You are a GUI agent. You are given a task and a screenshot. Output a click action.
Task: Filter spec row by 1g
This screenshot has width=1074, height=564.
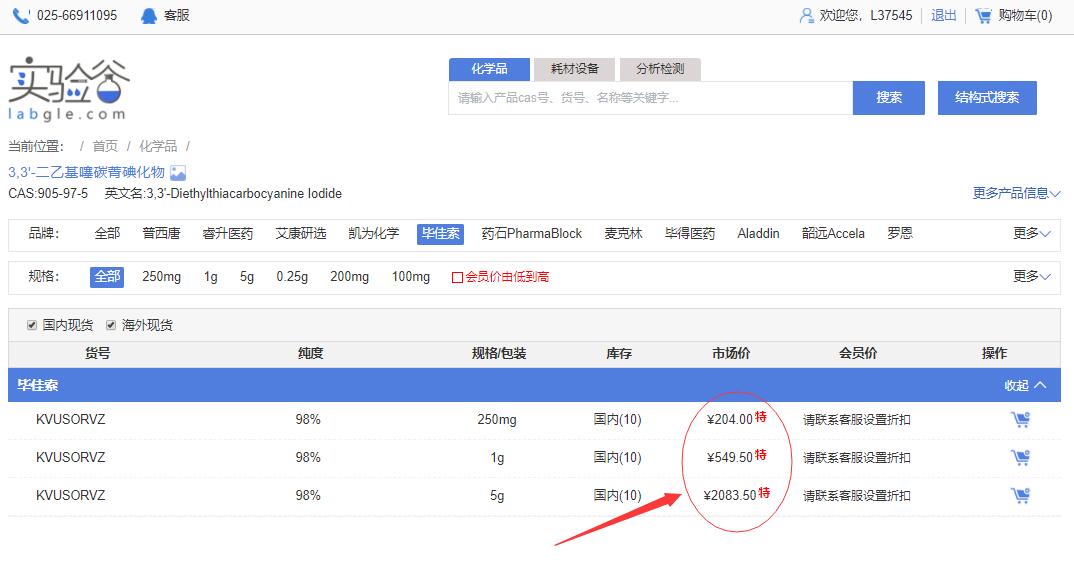click(x=210, y=277)
